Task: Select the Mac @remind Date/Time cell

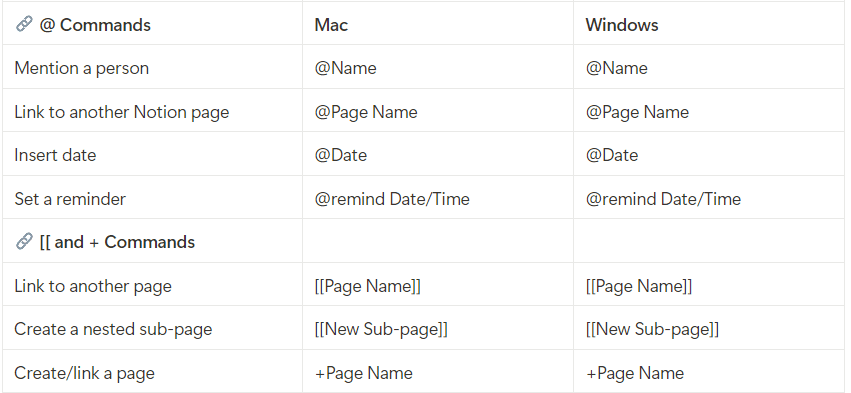Action: 438,198
